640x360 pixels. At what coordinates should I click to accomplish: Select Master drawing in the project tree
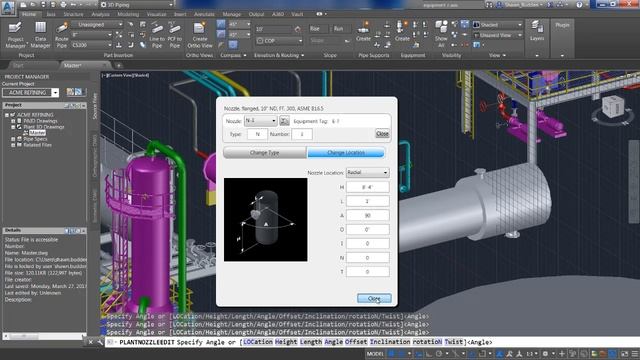click(37, 133)
